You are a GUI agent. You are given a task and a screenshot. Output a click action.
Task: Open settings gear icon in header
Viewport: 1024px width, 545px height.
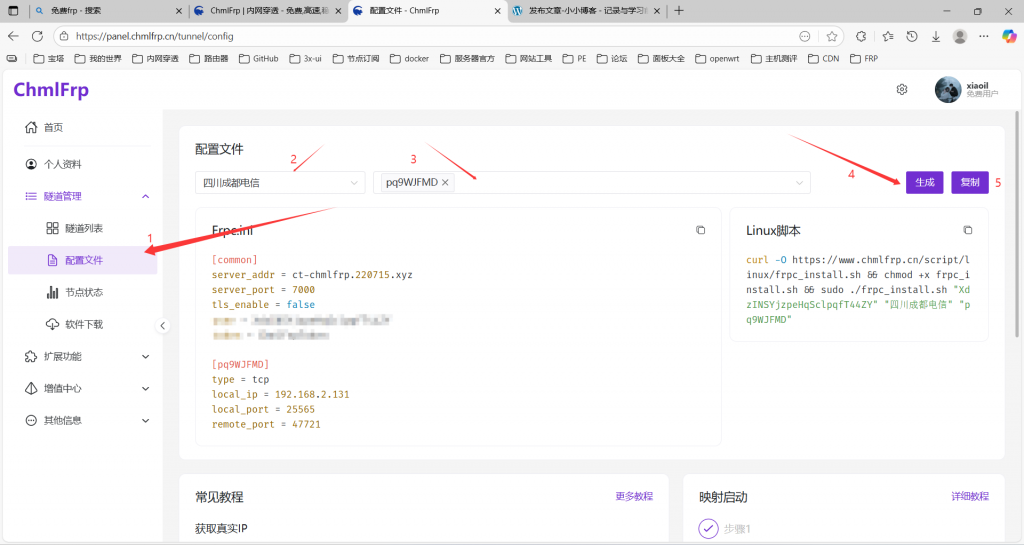click(x=902, y=89)
